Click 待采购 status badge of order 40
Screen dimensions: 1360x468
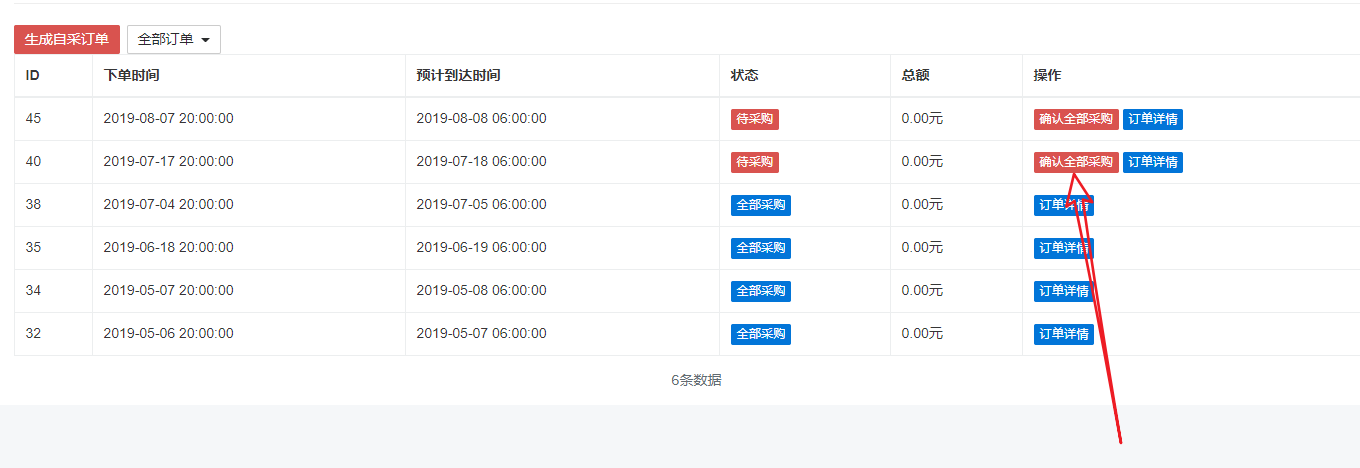coord(755,162)
